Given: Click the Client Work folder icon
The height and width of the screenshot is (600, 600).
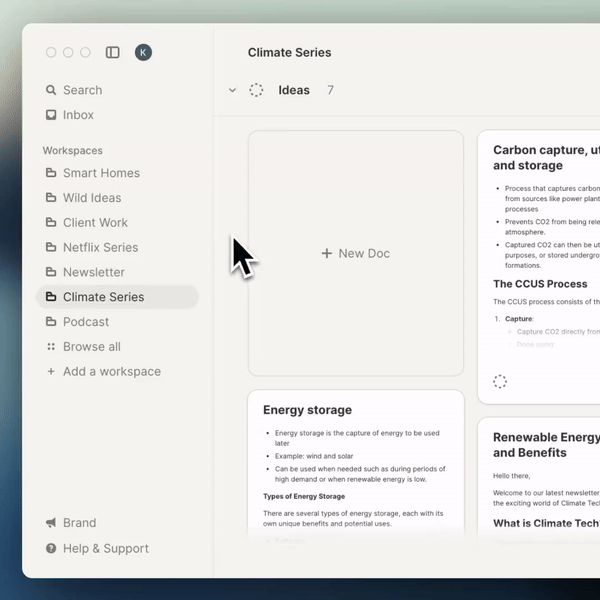Looking at the screenshot, I should click(x=51, y=222).
